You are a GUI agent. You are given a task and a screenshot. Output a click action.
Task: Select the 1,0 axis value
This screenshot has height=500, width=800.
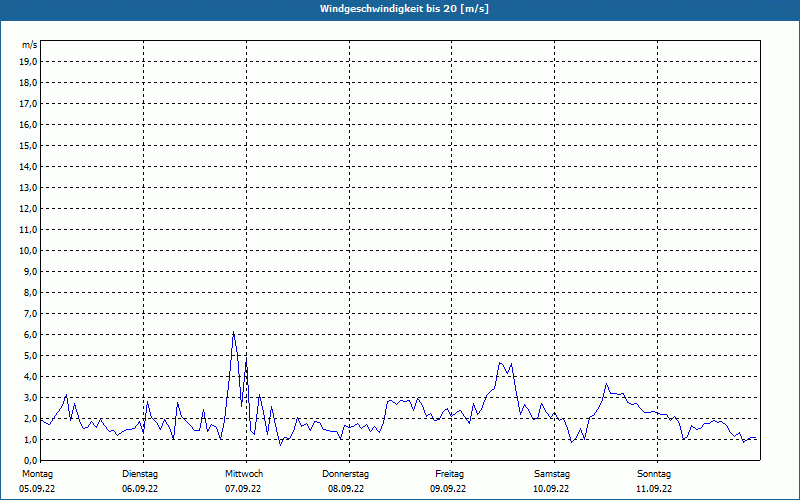coord(30,439)
